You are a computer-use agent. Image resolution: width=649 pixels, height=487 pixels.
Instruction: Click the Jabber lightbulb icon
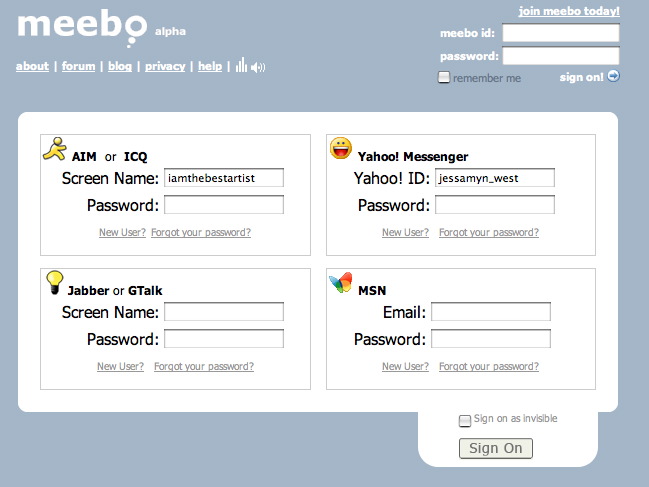[55, 283]
